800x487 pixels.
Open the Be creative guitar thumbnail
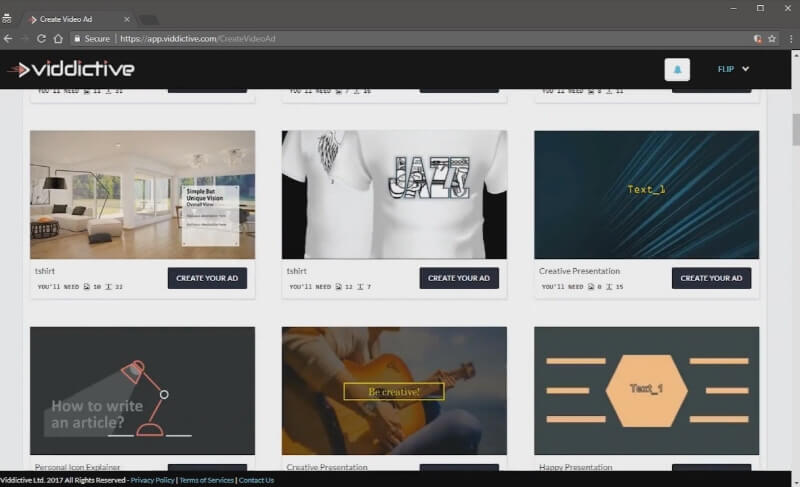394,391
